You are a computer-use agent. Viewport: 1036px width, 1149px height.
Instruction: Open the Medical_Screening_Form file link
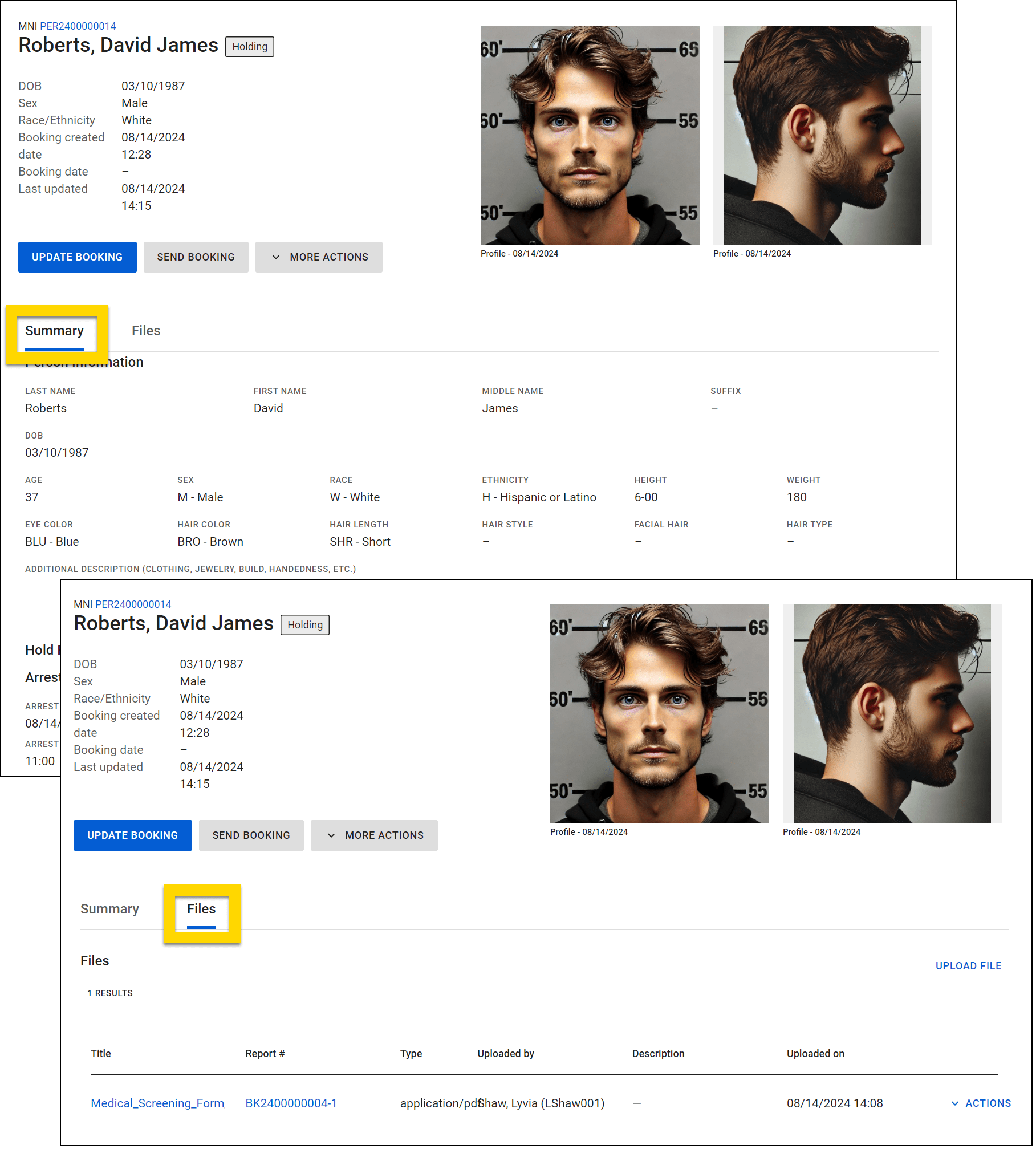click(x=157, y=1103)
